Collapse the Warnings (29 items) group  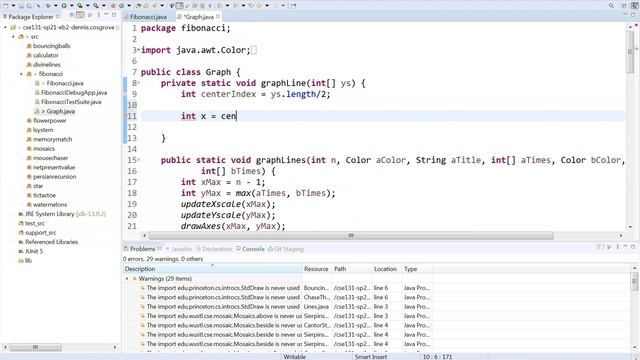click(x=127, y=278)
